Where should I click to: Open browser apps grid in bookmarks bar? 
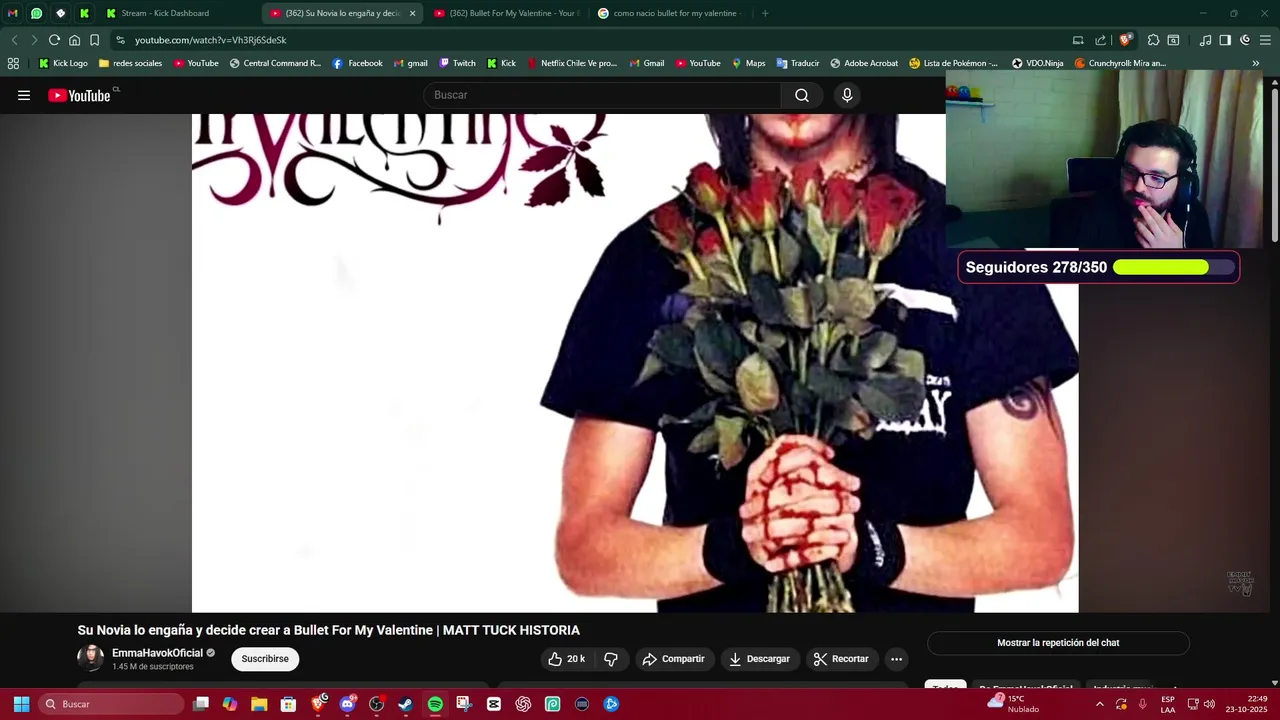point(13,63)
